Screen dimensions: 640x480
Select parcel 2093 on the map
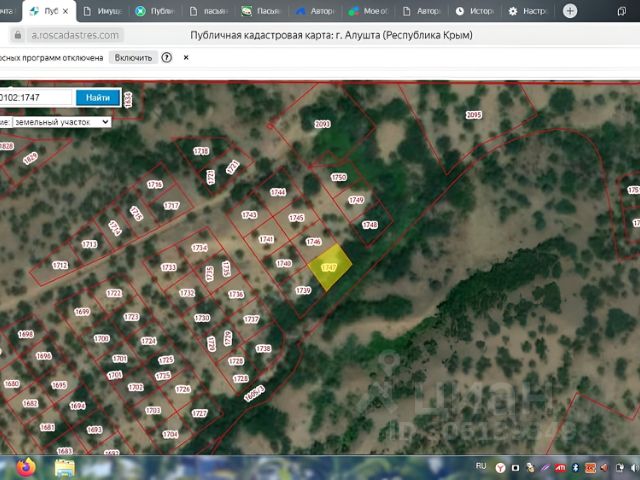click(x=322, y=124)
